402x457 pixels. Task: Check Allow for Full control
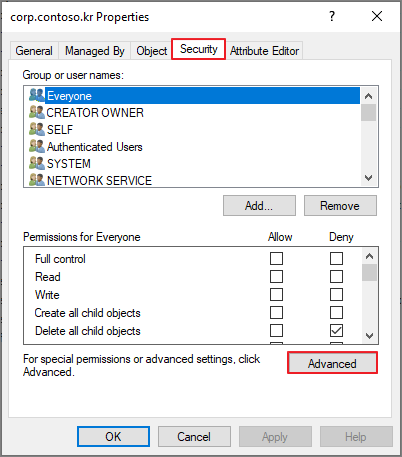(276, 258)
